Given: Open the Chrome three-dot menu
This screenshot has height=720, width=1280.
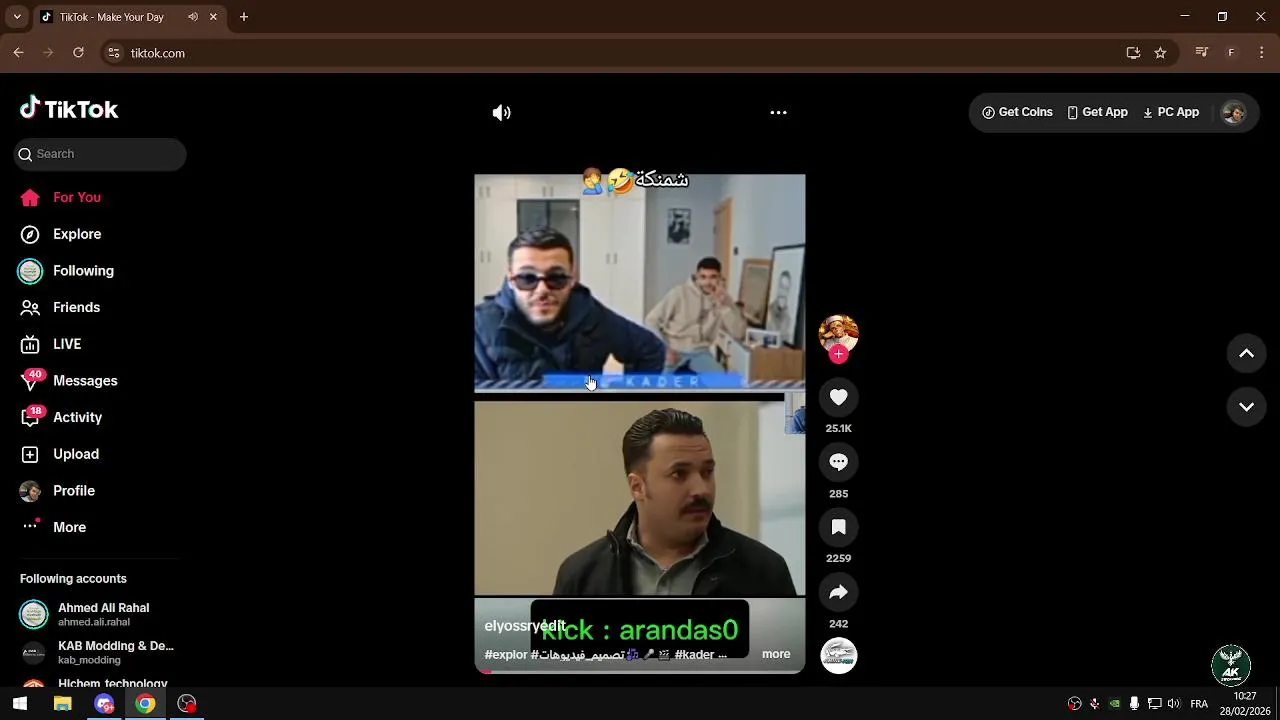Looking at the screenshot, I should pos(1261,53).
